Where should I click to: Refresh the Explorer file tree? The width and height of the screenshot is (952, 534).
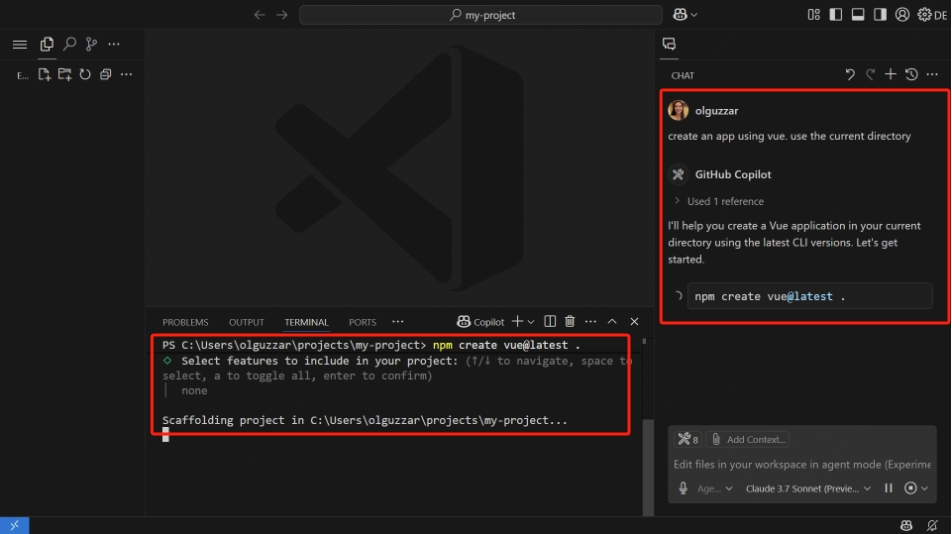pos(85,75)
